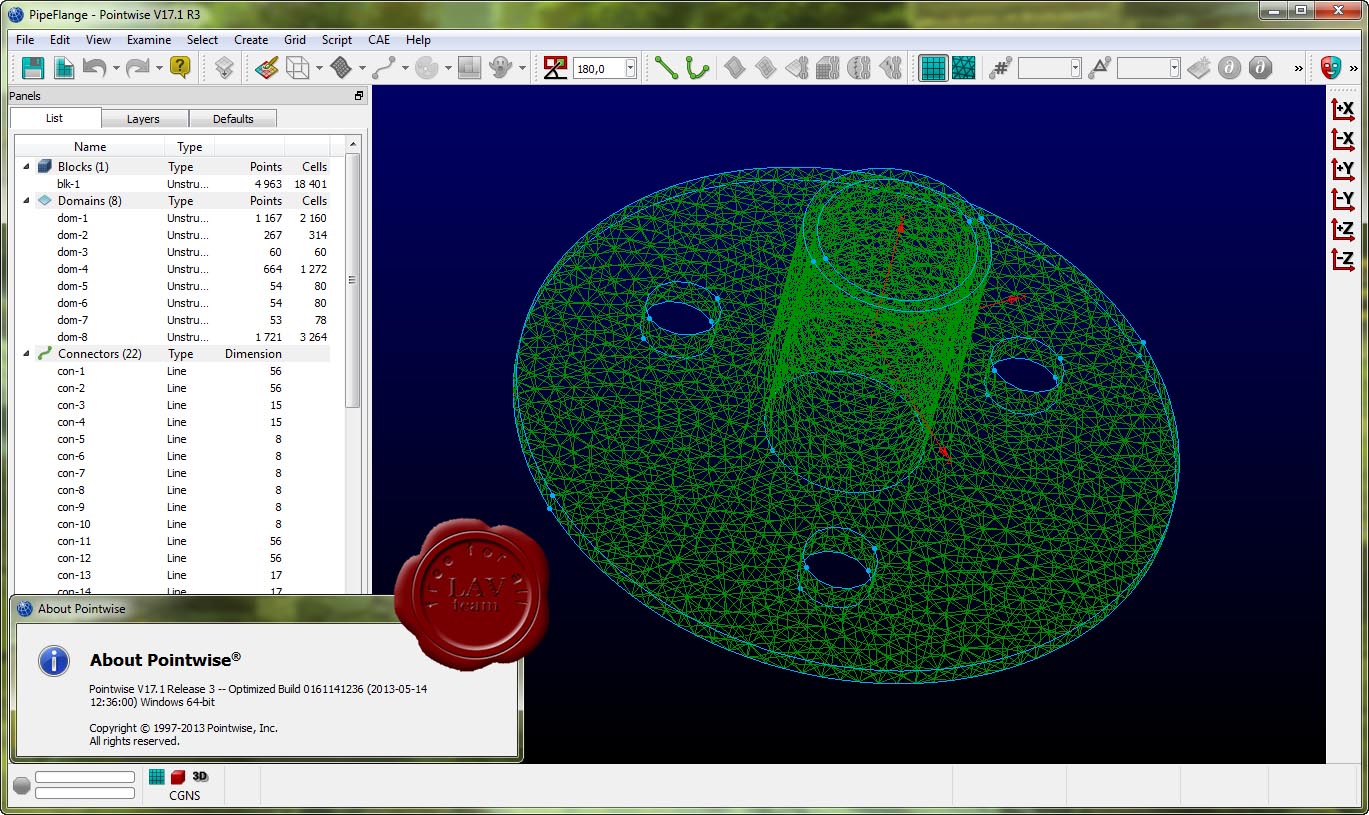Open the Redo history dropdown arrow
1369x815 pixels.
(159, 68)
